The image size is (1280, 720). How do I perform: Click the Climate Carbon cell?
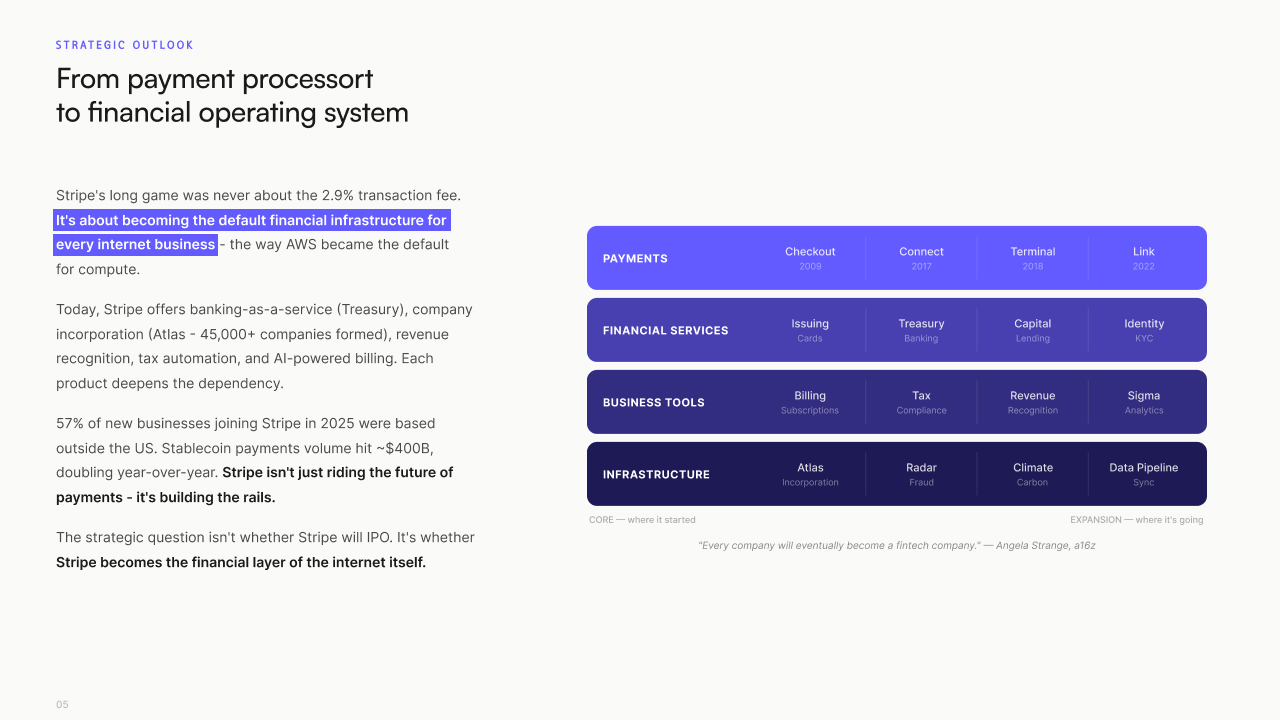point(1033,474)
